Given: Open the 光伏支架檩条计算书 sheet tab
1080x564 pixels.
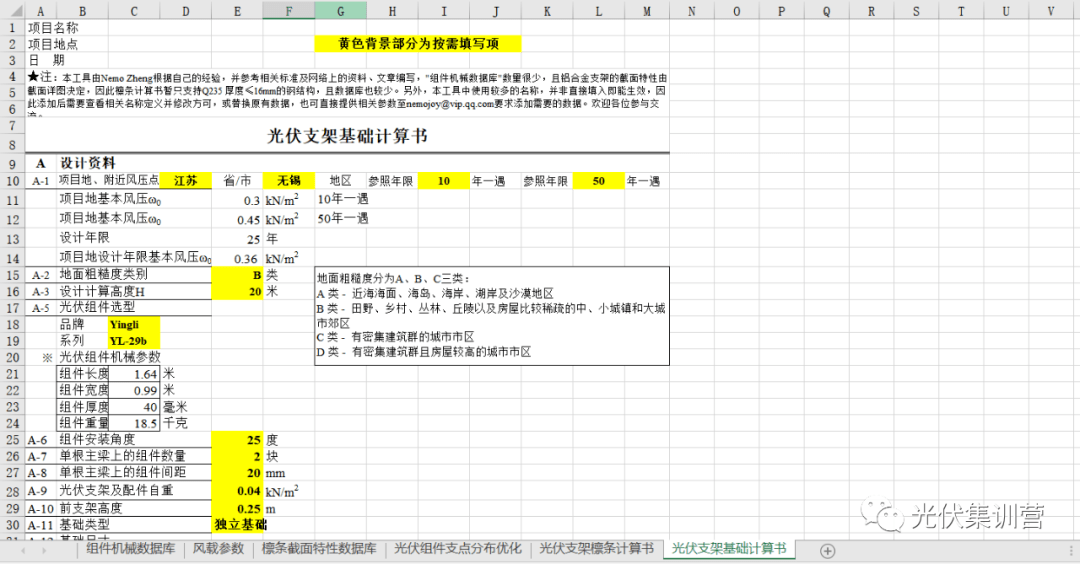Looking at the screenshot, I should pyautogui.click(x=596, y=549).
